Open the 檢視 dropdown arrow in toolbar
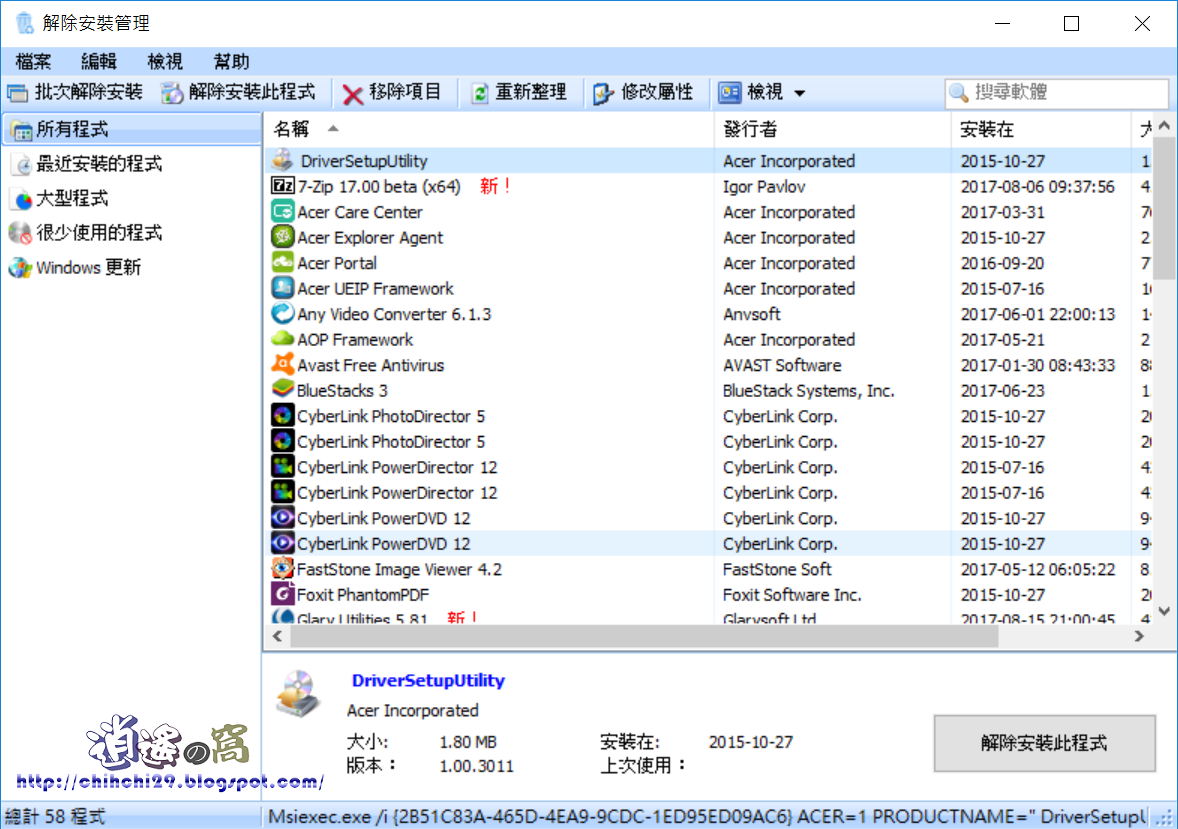1178x829 pixels. 800,93
